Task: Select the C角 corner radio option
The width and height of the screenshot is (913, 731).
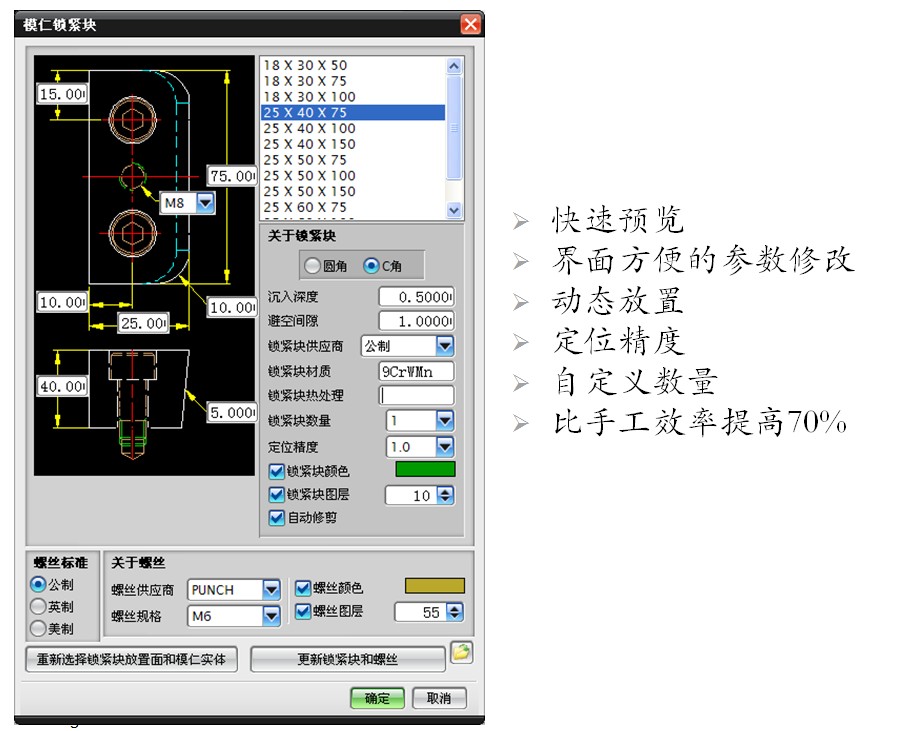Action: tap(372, 266)
